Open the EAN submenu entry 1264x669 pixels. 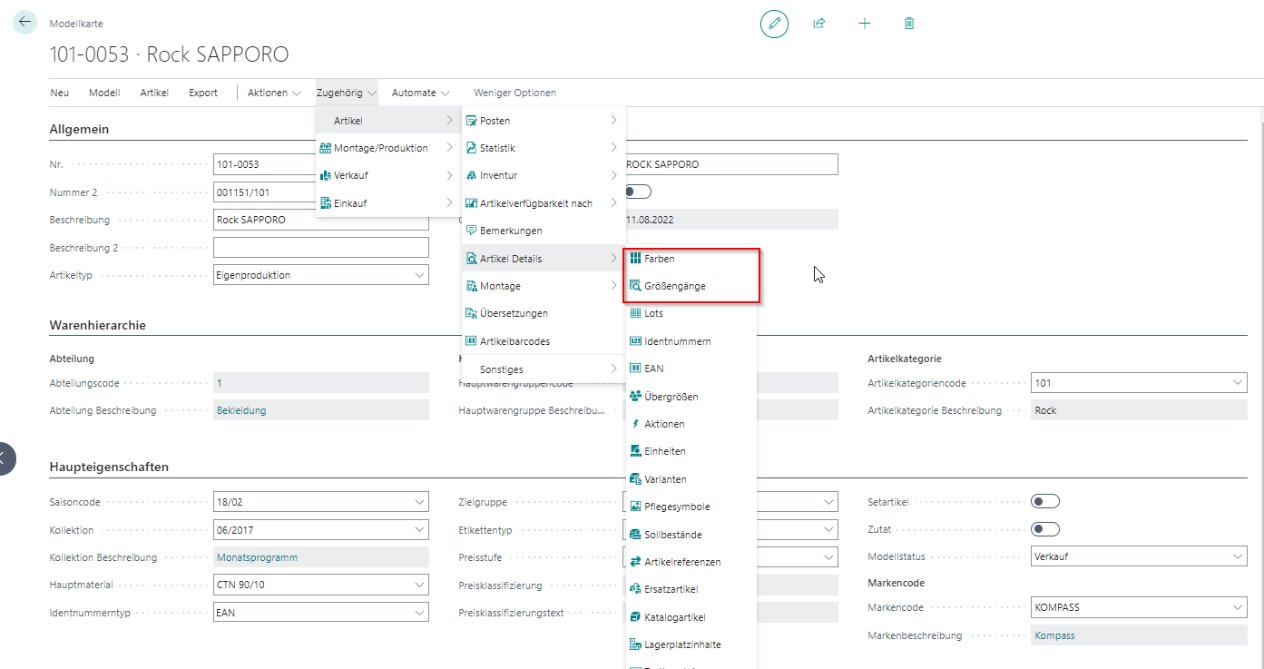point(654,369)
